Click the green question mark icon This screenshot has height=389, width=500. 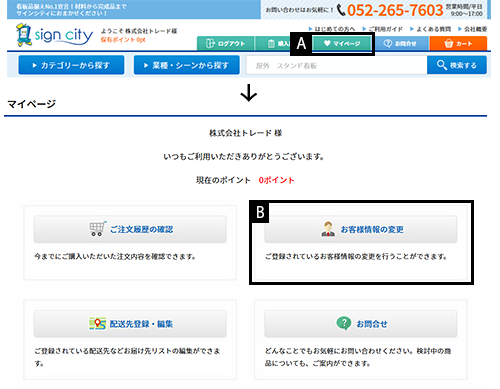tap(344, 323)
